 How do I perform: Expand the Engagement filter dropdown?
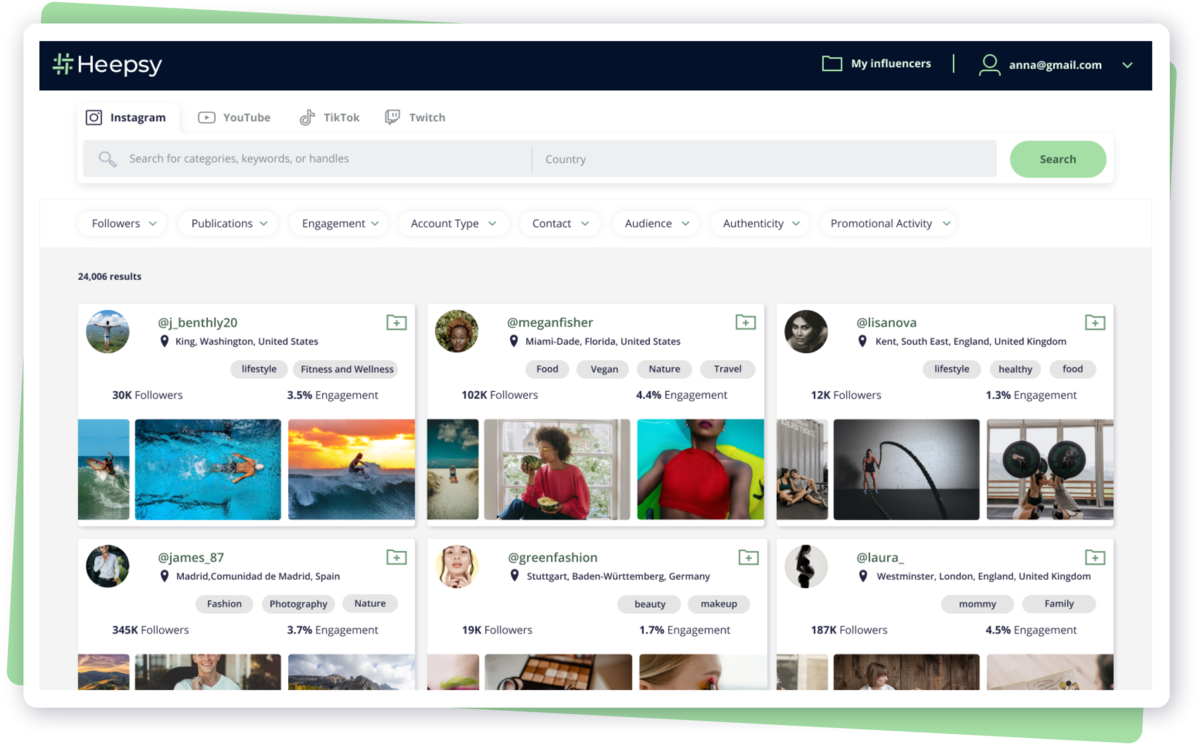[x=340, y=223]
